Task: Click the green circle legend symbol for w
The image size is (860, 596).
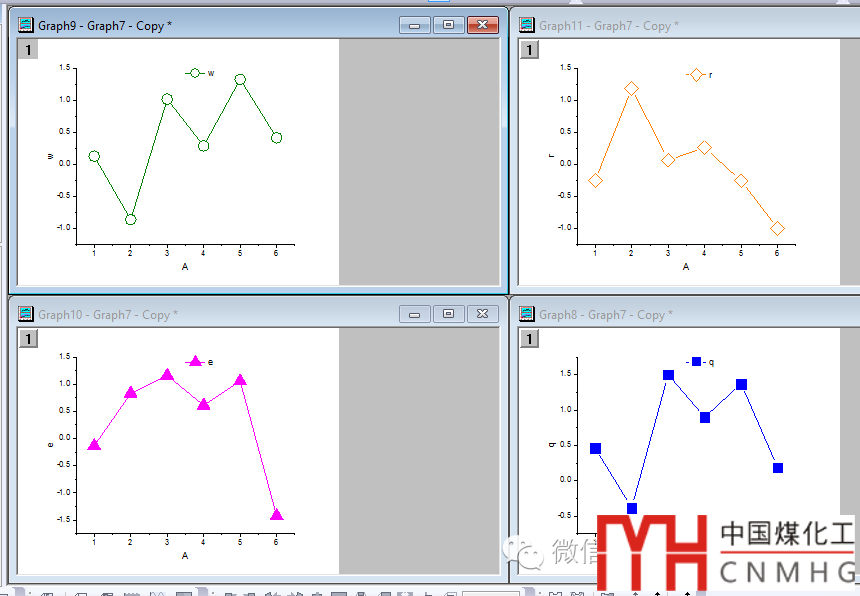Action: 194,73
